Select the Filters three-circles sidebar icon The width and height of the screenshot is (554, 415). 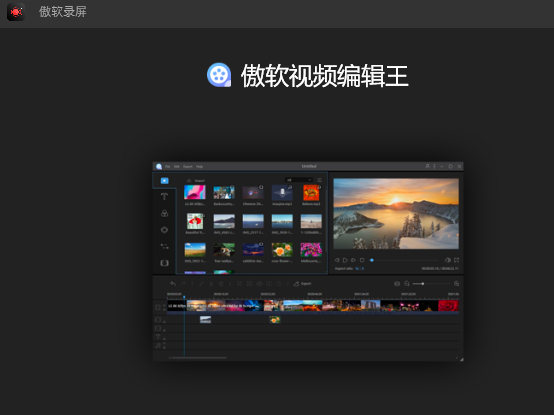coord(164,213)
